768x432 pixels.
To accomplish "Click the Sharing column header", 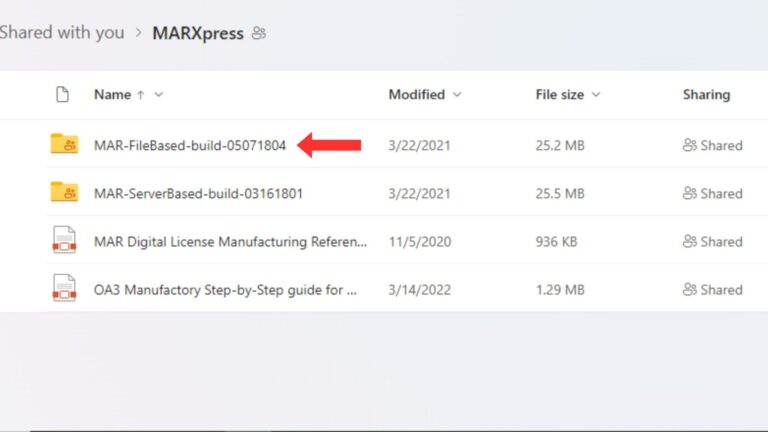I will click(x=706, y=95).
